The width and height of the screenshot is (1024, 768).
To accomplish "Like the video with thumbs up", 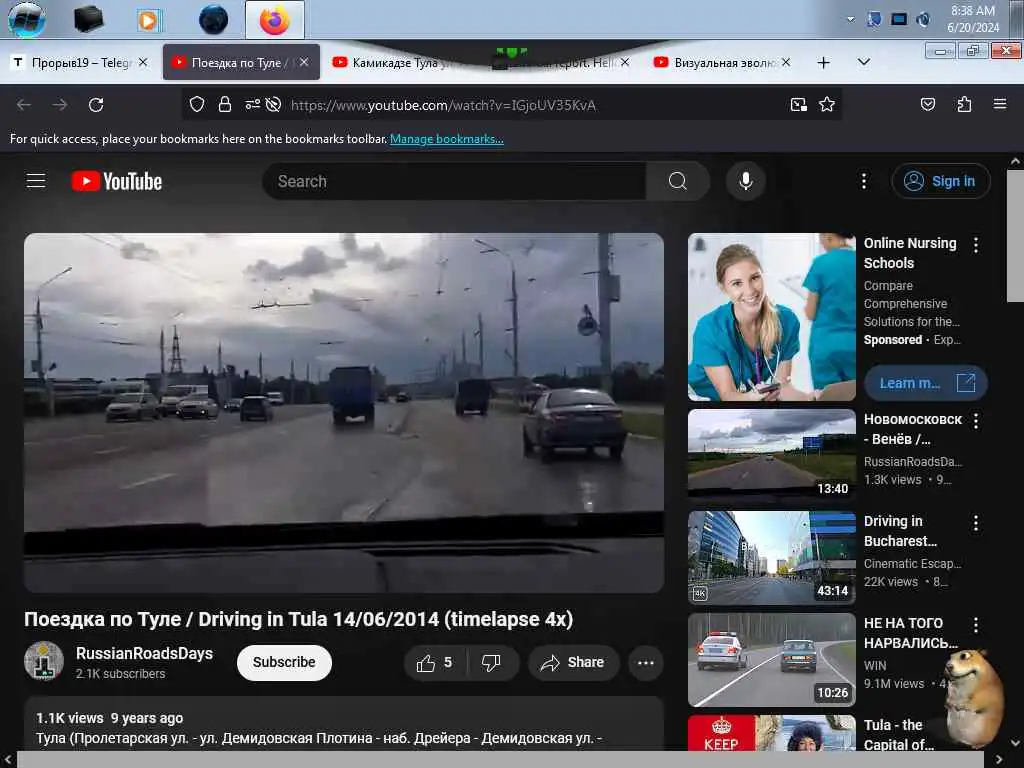I will pos(435,663).
